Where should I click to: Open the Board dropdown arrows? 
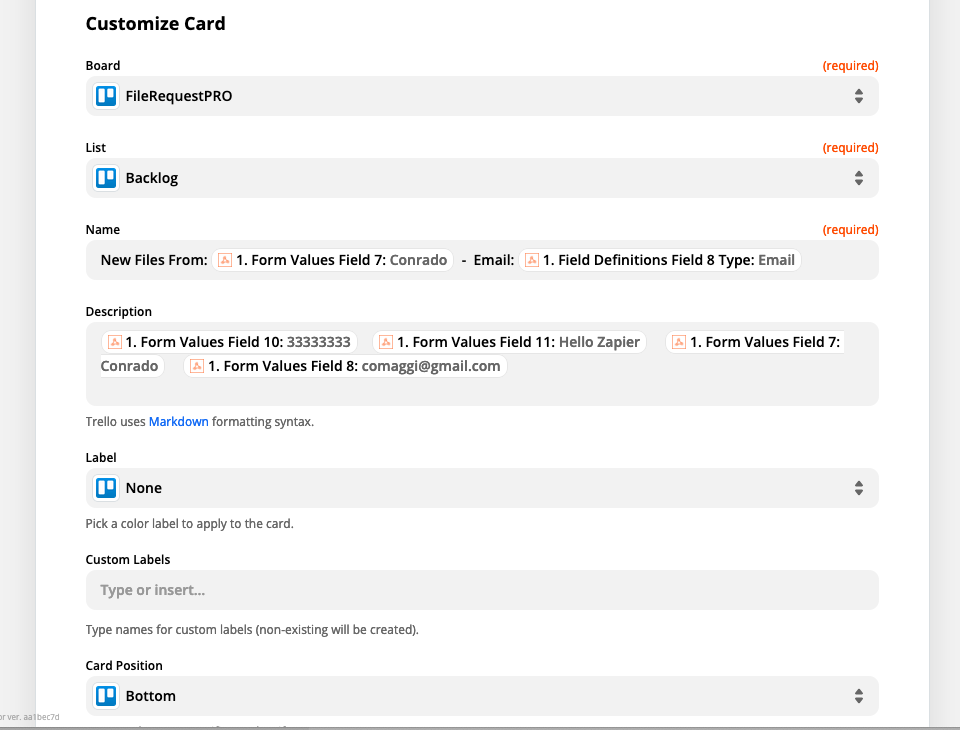859,96
